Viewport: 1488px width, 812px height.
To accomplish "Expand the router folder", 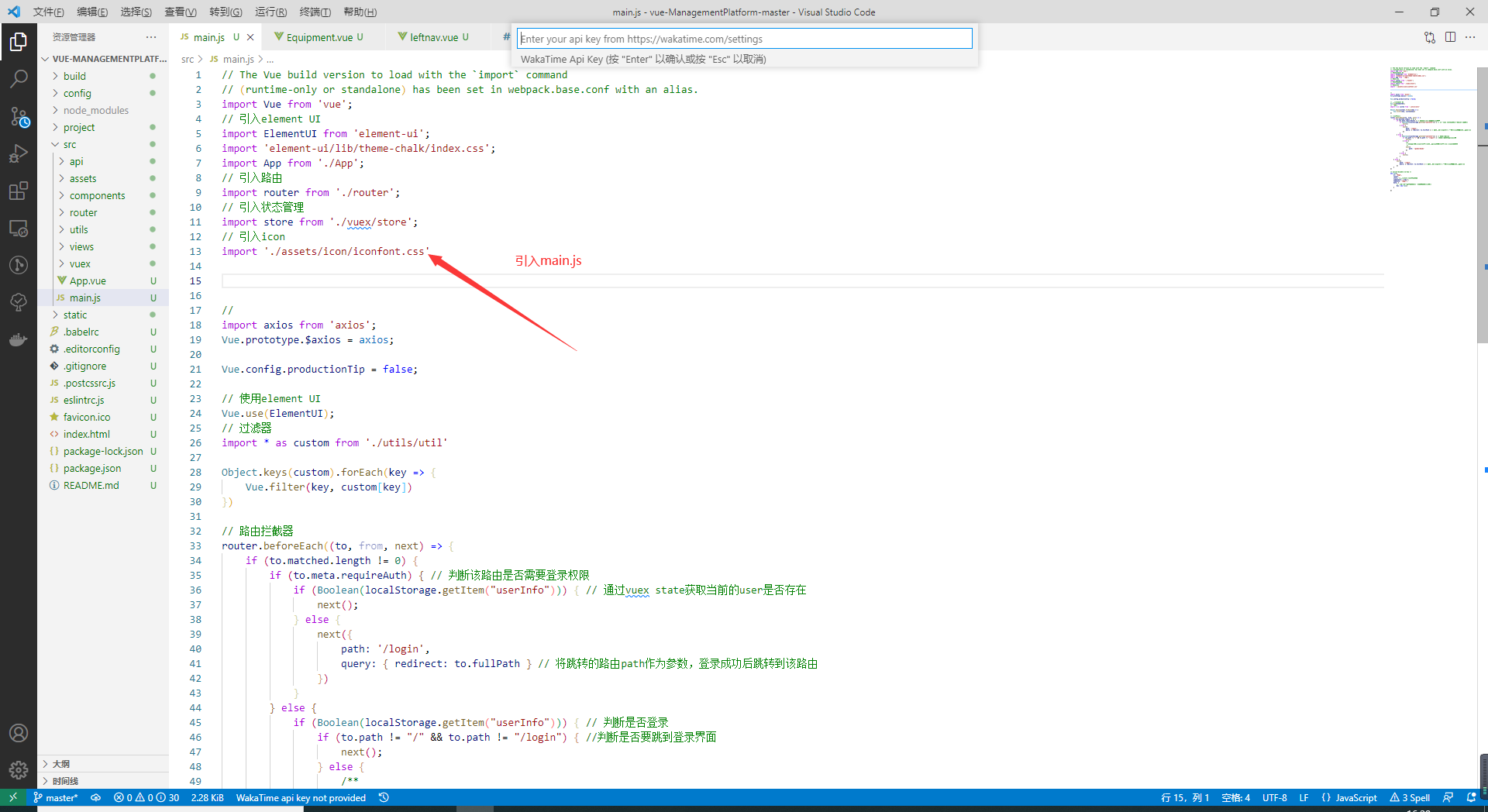I will [103, 212].
